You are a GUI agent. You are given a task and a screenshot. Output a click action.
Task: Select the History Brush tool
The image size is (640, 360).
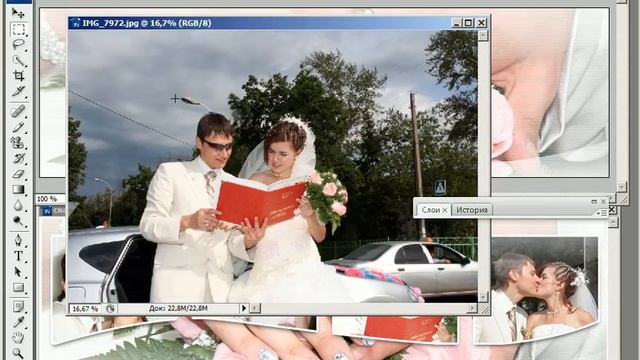(18, 158)
